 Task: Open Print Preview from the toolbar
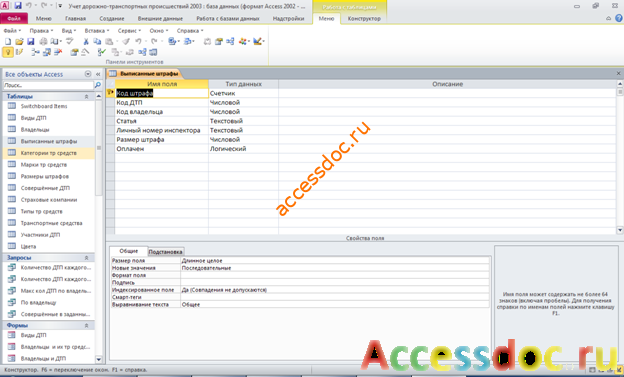(x=55, y=41)
